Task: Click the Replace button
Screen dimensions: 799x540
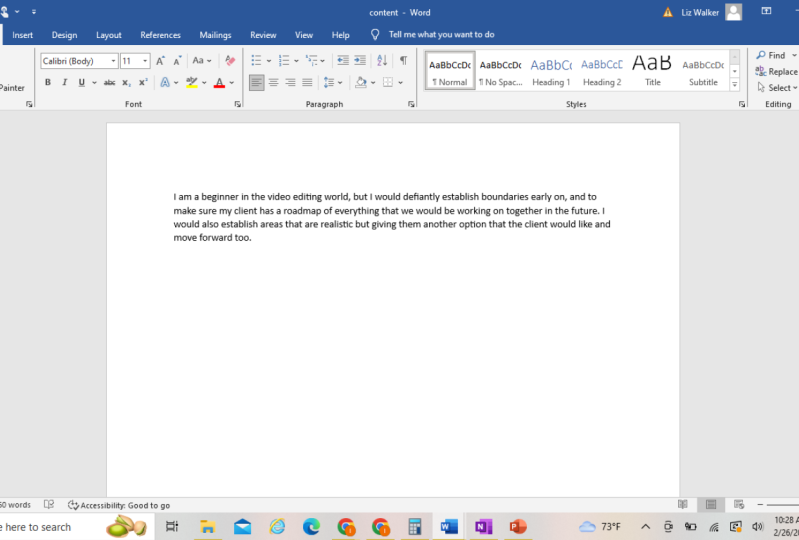Action: pyautogui.click(x=777, y=72)
